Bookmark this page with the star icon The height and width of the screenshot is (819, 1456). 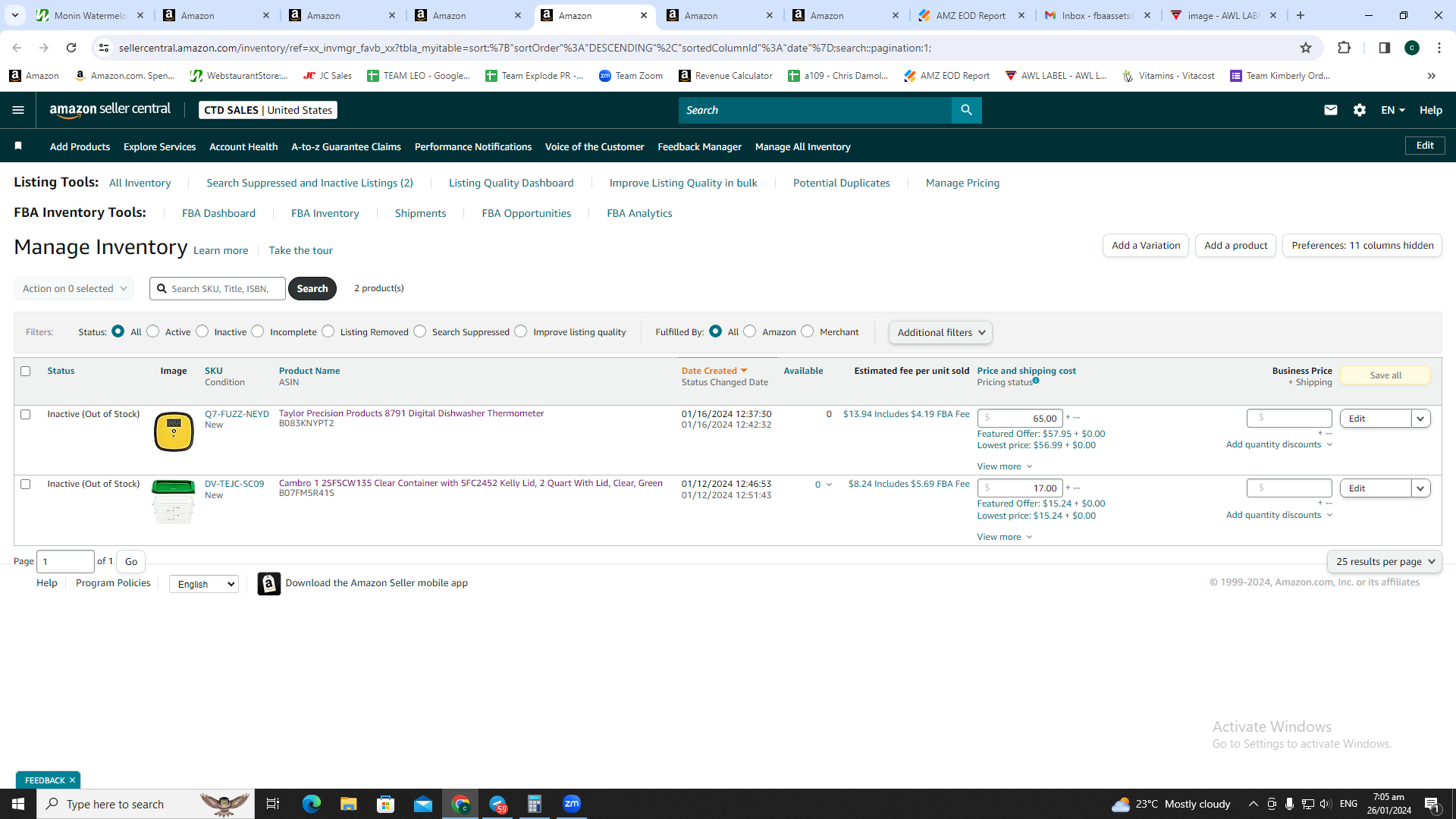1306,48
